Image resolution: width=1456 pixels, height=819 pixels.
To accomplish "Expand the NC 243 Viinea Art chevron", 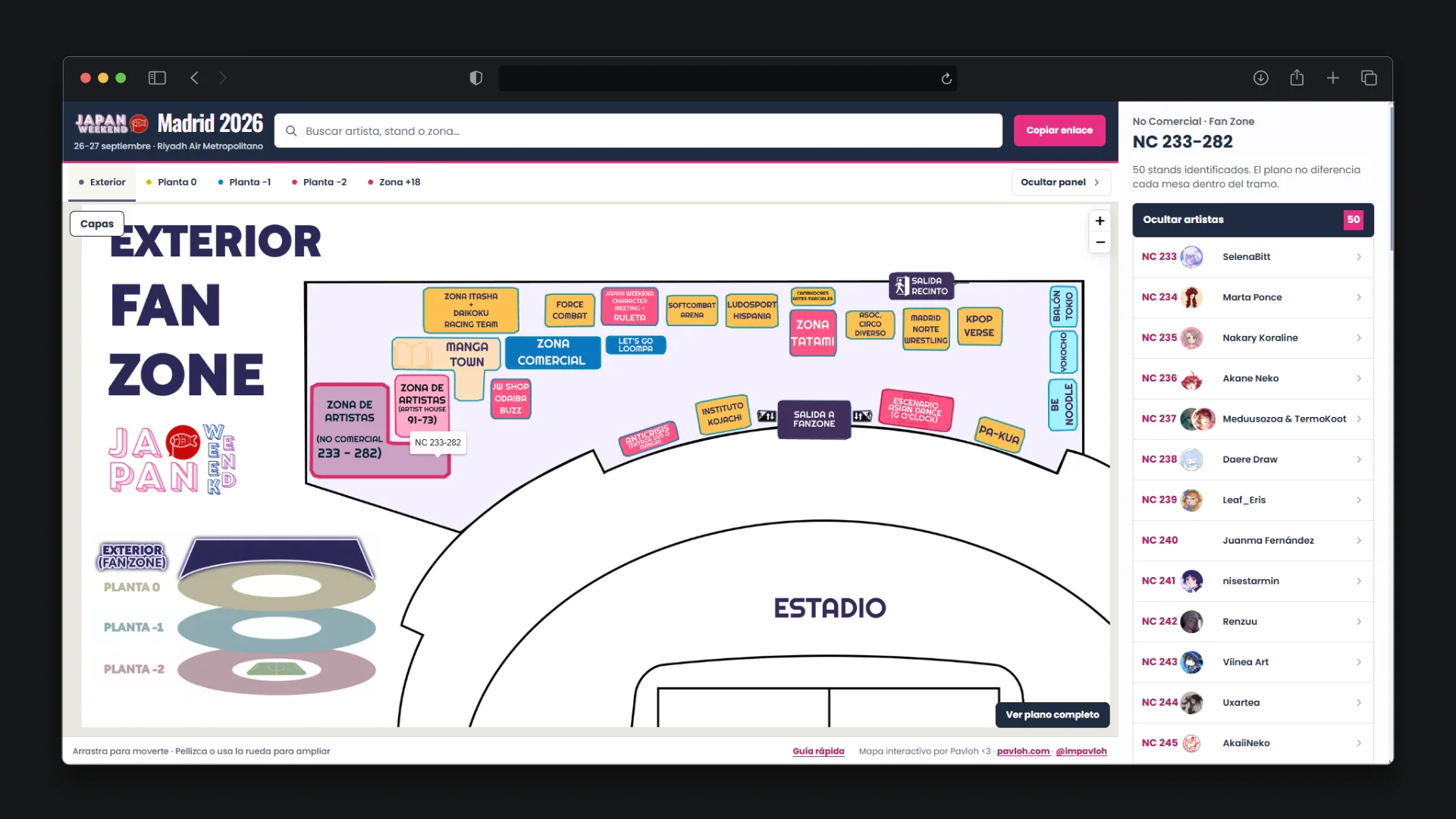I will pyautogui.click(x=1358, y=662).
